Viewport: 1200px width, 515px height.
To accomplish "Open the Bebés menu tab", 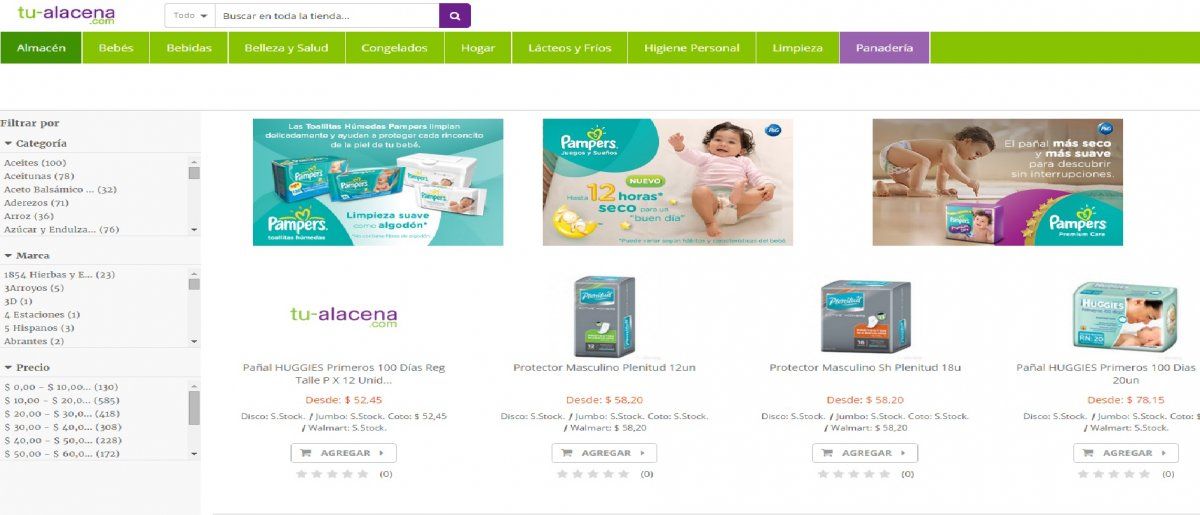I will [116, 48].
